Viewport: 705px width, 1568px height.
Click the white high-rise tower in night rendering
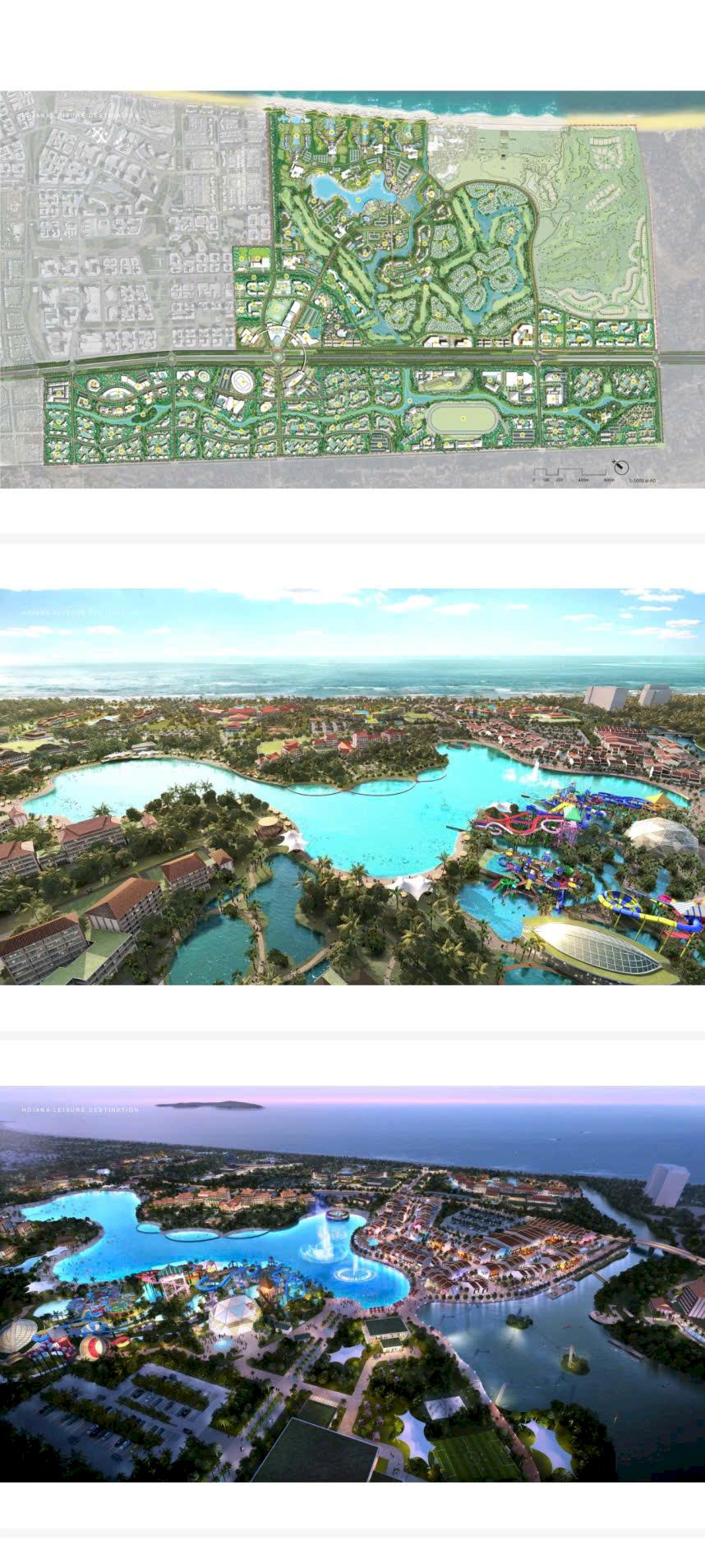(666, 1184)
